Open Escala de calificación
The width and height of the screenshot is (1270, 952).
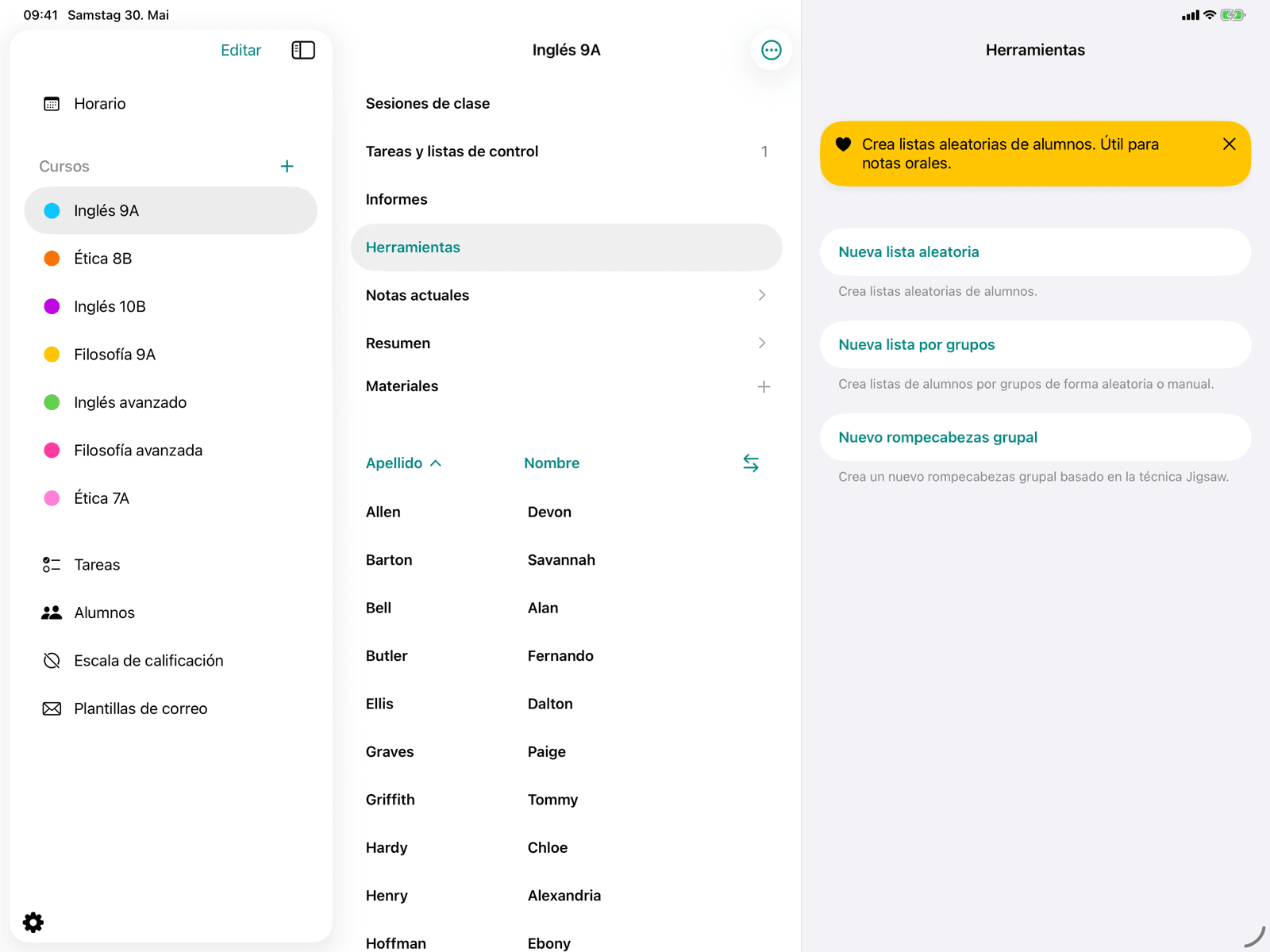171,661
